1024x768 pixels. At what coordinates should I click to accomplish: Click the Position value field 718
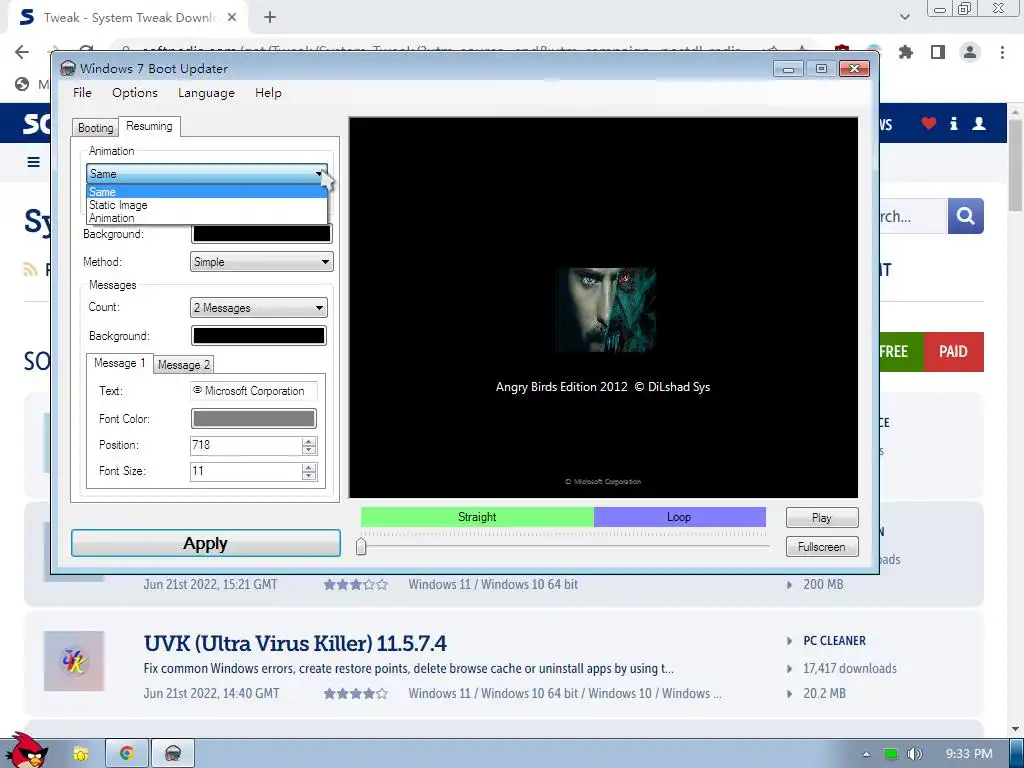pos(246,445)
